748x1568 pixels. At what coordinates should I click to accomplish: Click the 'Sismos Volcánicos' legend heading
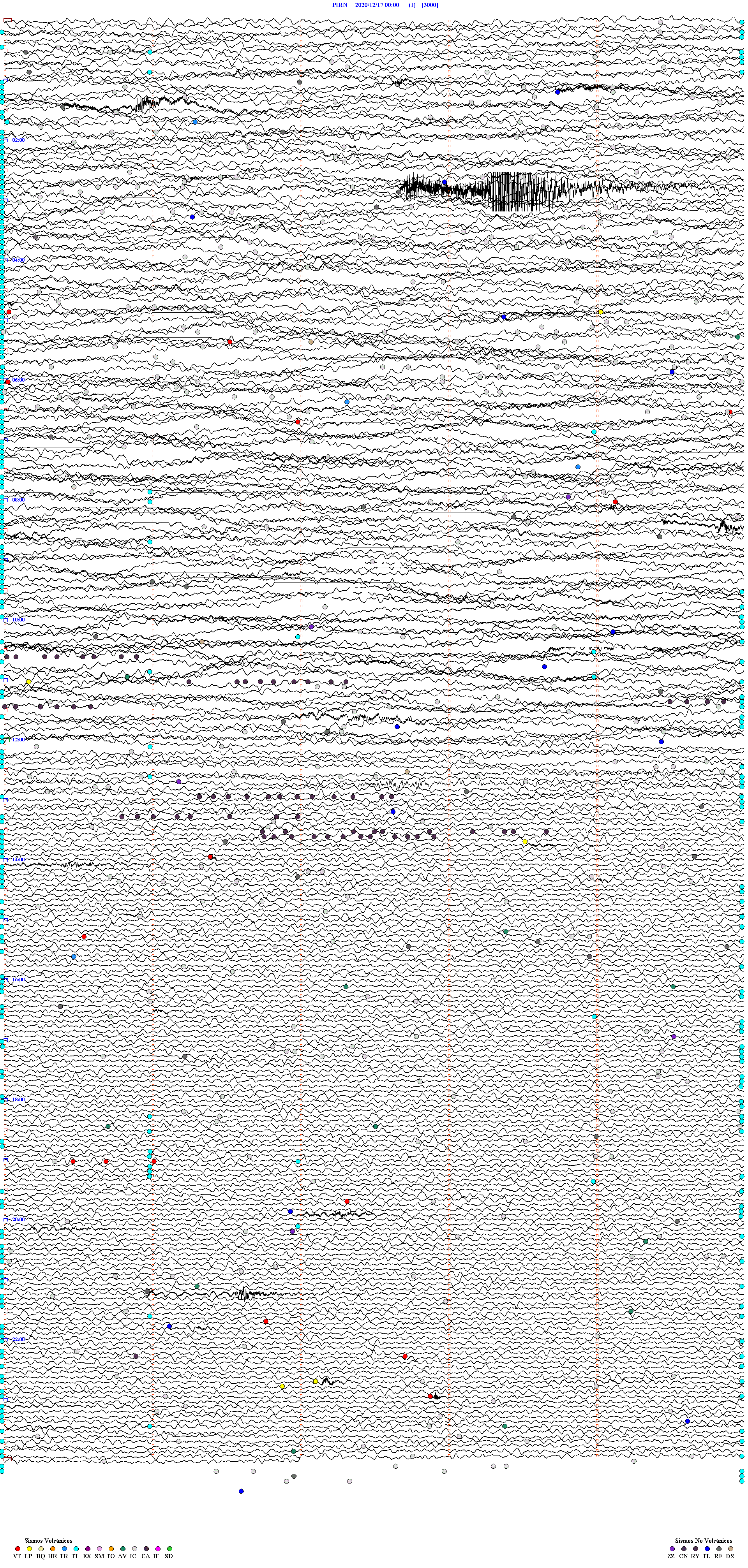48,1540
